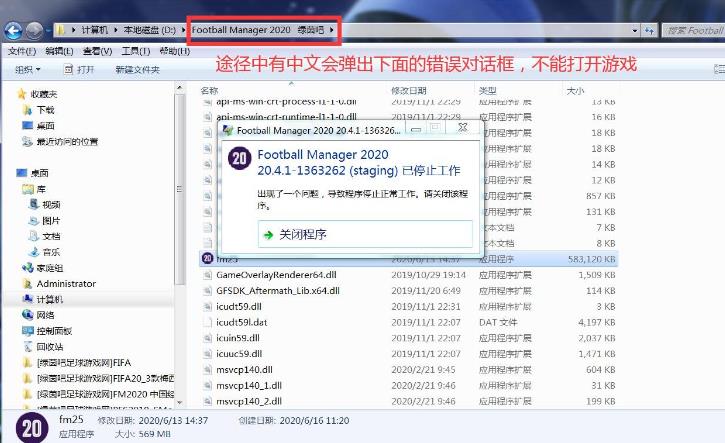Open the 组织 dropdown in toolbar
Viewport: 725px width, 443px height.
(x=28, y=70)
